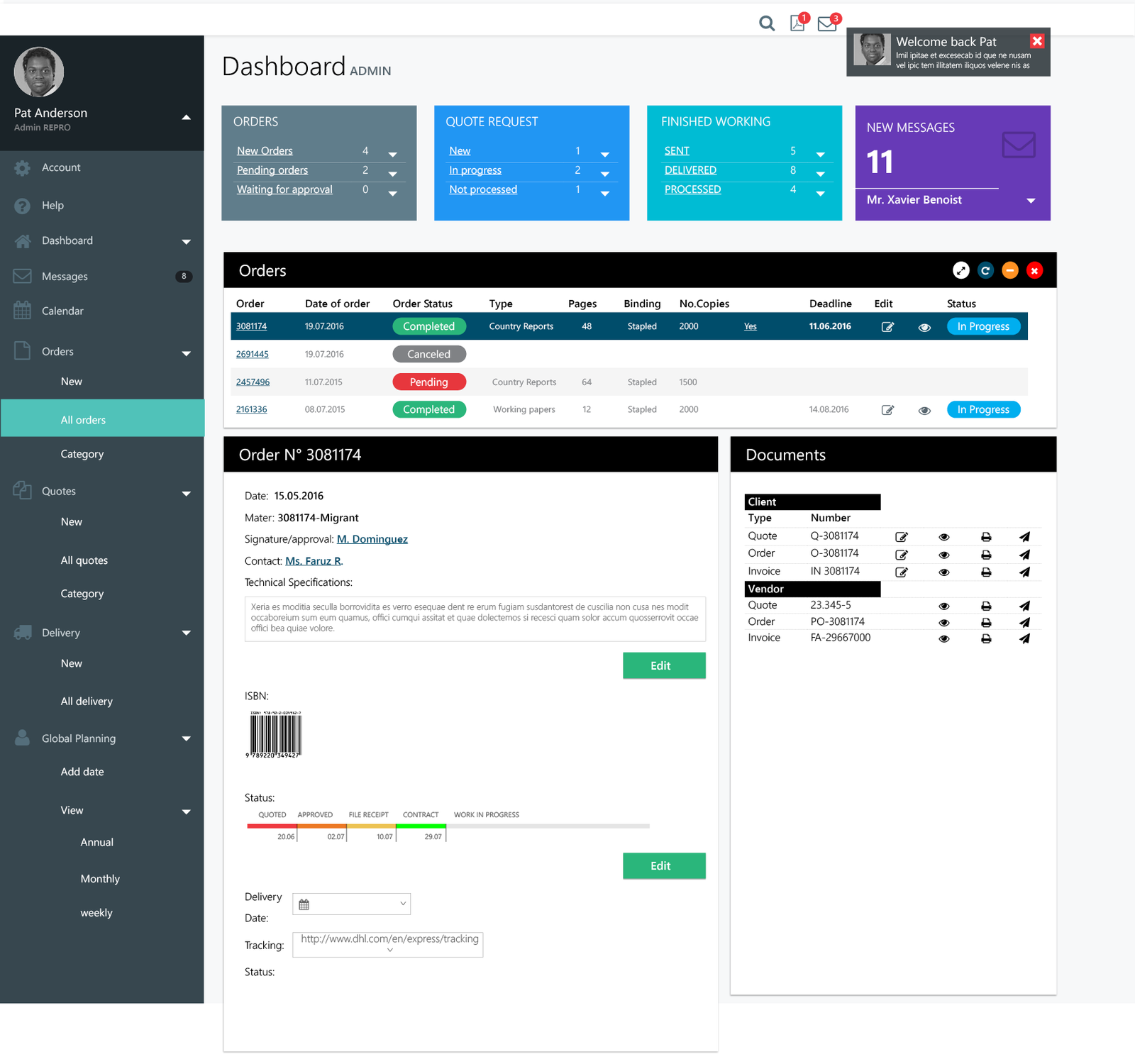The width and height of the screenshot is (1135, 1064).
Task: Click the Contract stage on status progress bar
Action: [x=421, y=825]
